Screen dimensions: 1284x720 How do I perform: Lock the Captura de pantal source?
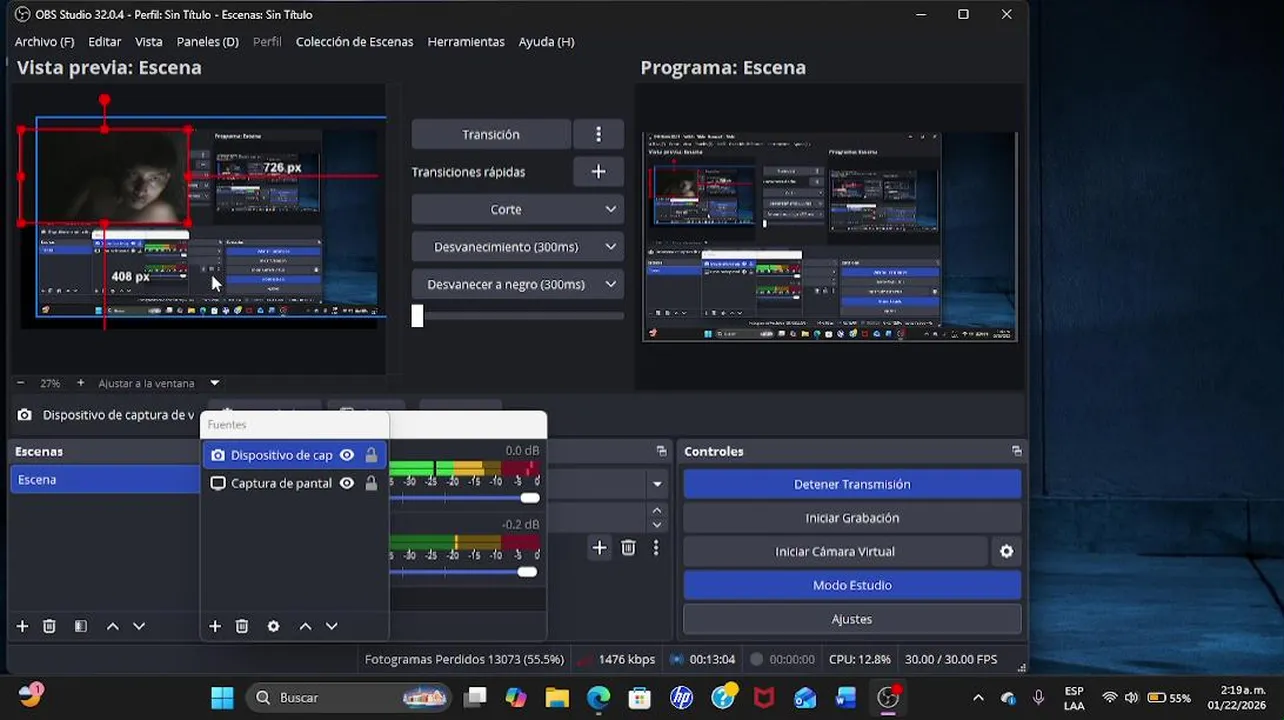(371, 483)
